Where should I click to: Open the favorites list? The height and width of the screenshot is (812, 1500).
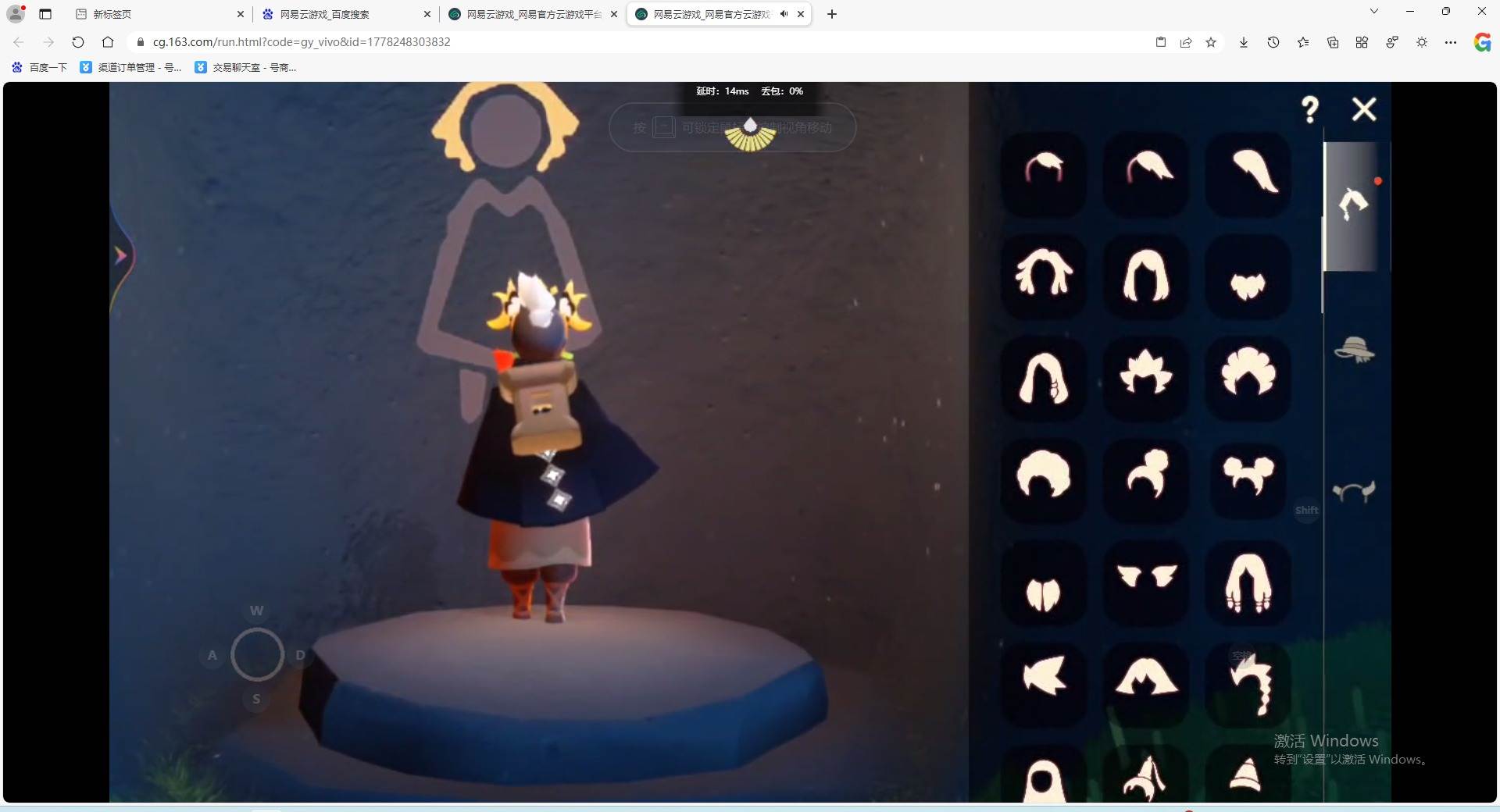[x=1303, y=42]
